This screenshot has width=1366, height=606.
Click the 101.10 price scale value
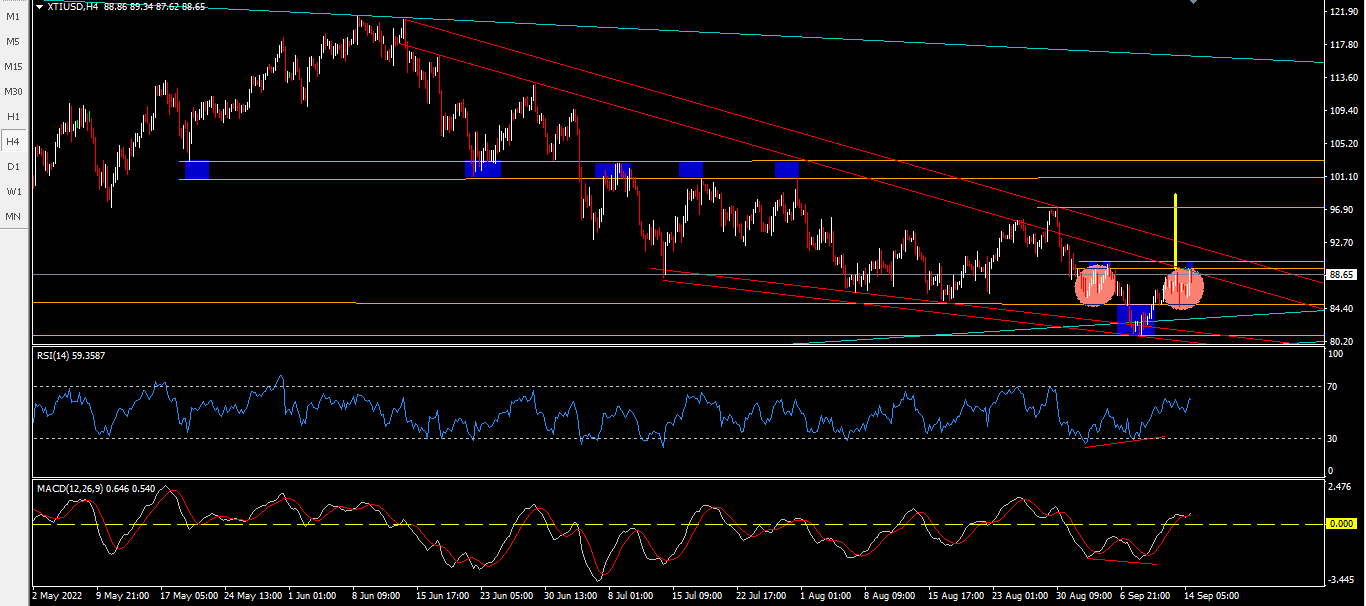coord(1343,177)
